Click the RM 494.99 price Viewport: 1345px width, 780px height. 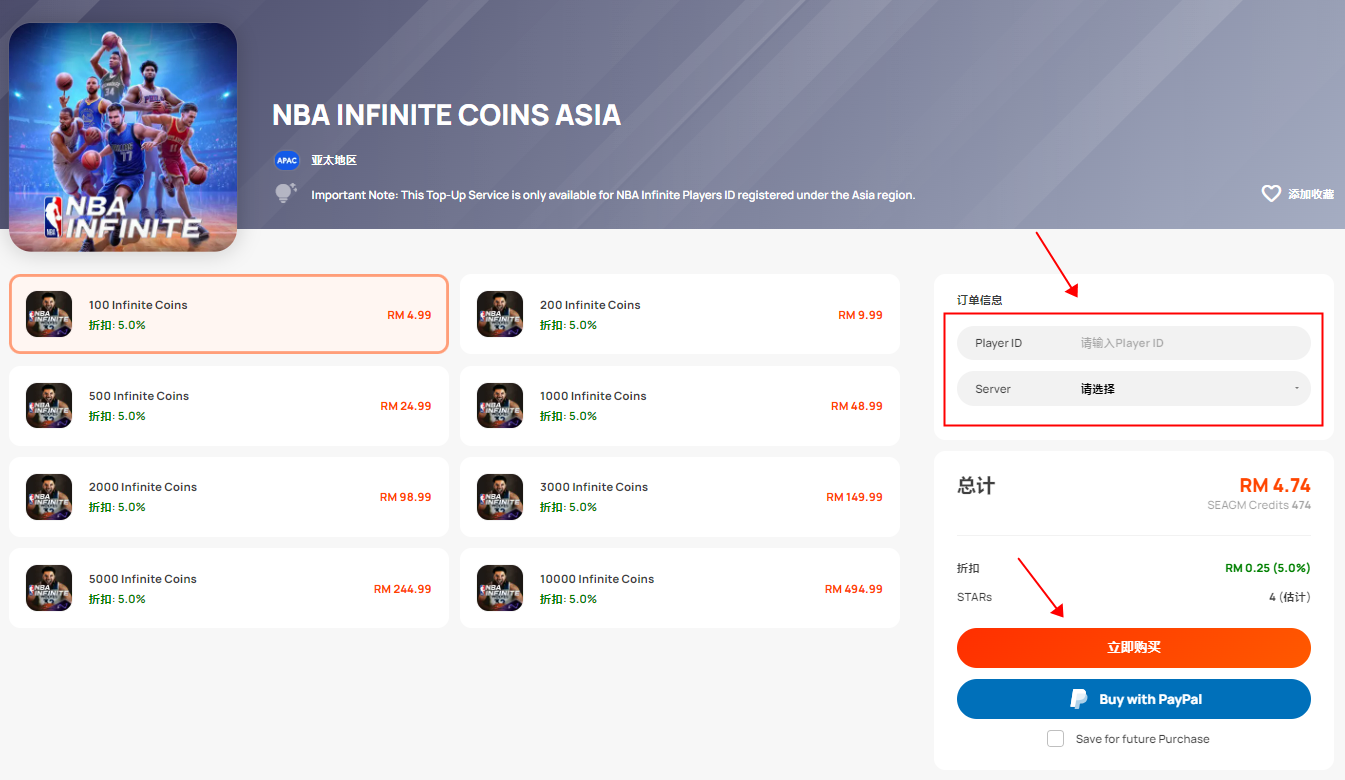coord(854,589)
